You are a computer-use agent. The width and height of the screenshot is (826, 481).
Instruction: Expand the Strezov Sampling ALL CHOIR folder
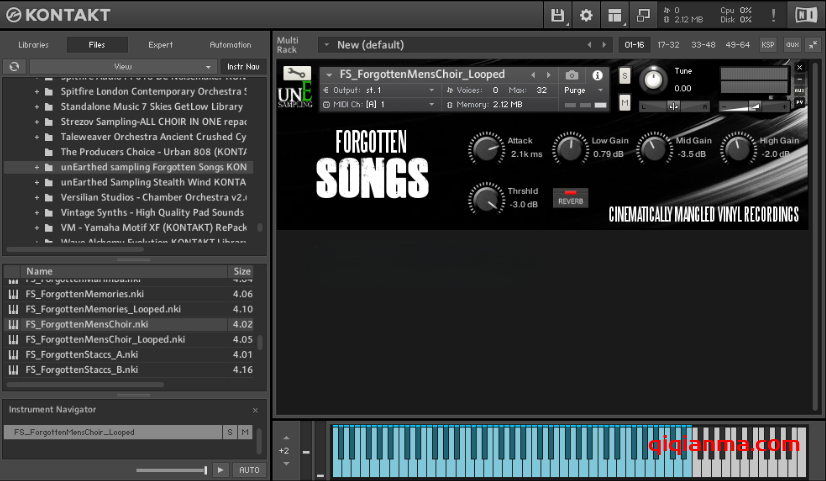coord(37,121)
